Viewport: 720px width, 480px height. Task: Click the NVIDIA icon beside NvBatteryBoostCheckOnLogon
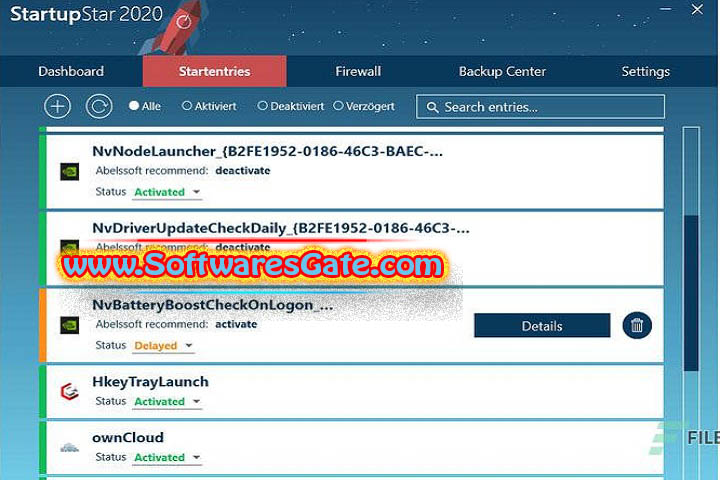70,325
